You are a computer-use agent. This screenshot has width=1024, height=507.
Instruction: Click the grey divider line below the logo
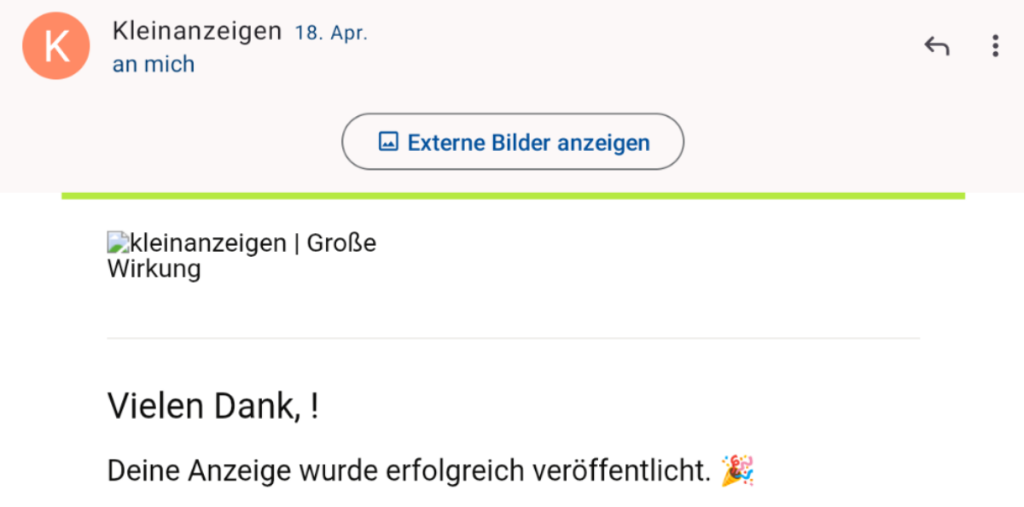(513, 338)
